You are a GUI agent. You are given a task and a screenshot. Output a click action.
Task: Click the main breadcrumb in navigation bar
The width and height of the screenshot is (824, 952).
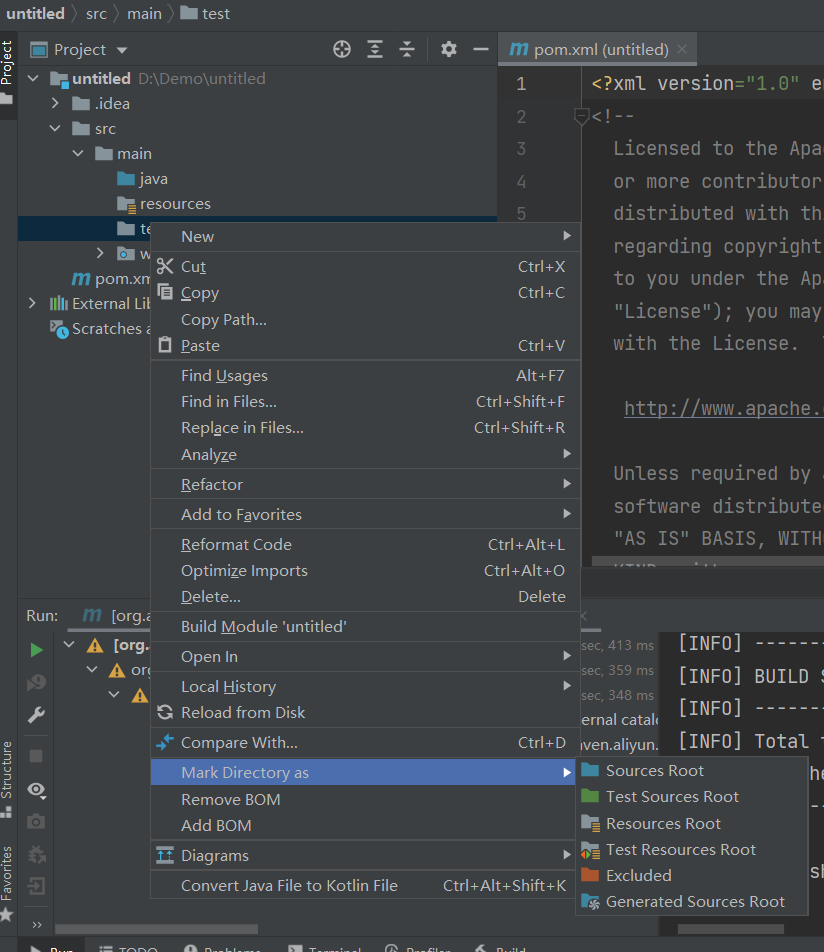click(x=145, y=13)
